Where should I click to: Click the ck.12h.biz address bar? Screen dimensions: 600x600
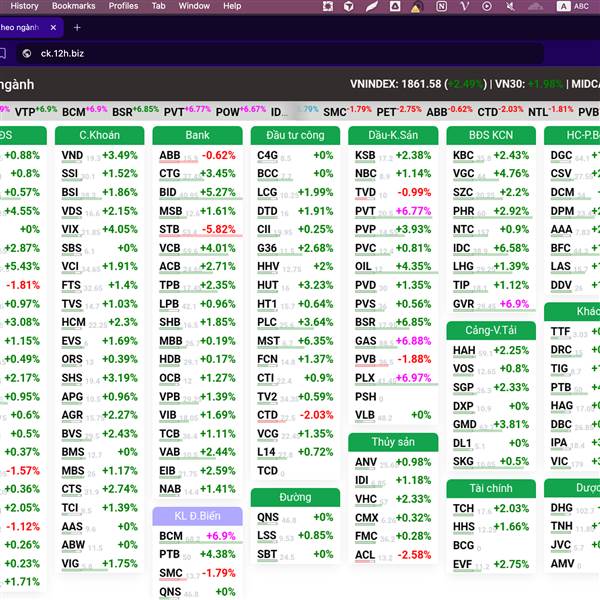[279, 53]
